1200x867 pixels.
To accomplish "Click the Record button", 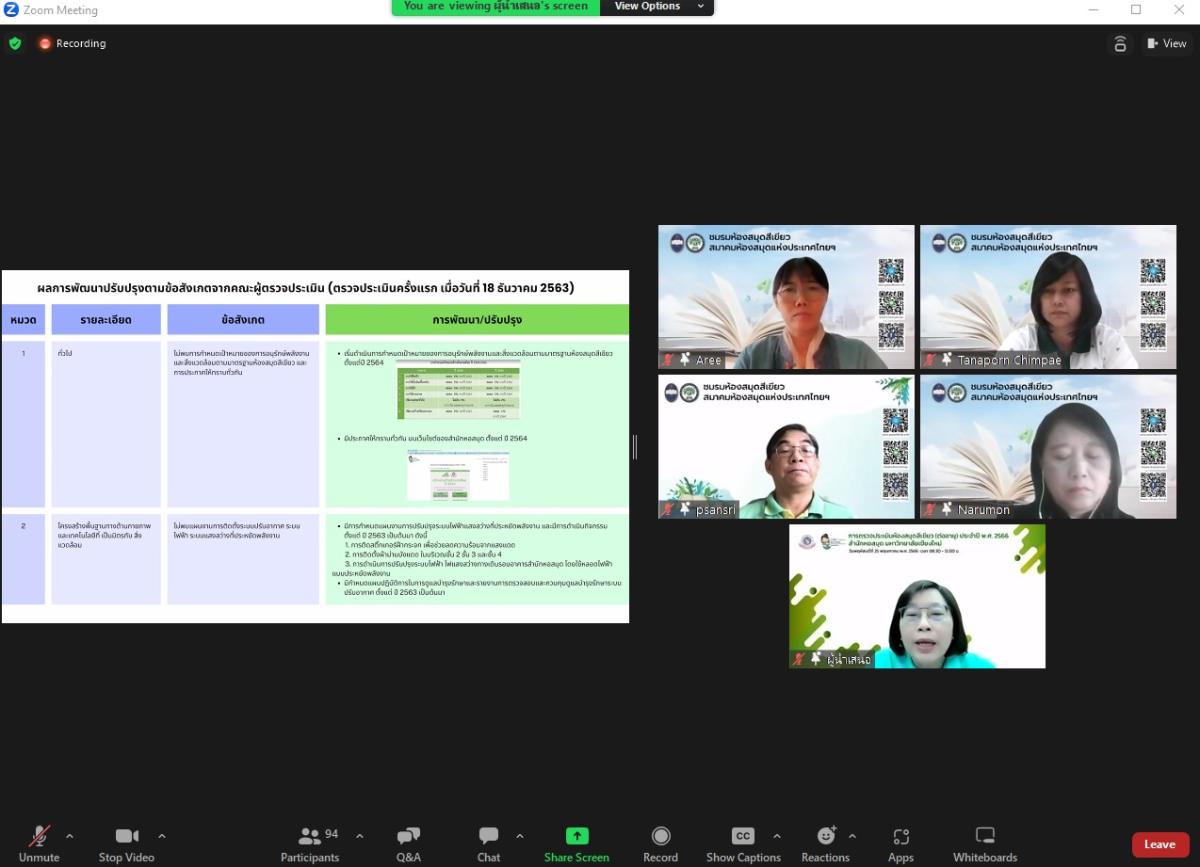I will pos(660,843).
